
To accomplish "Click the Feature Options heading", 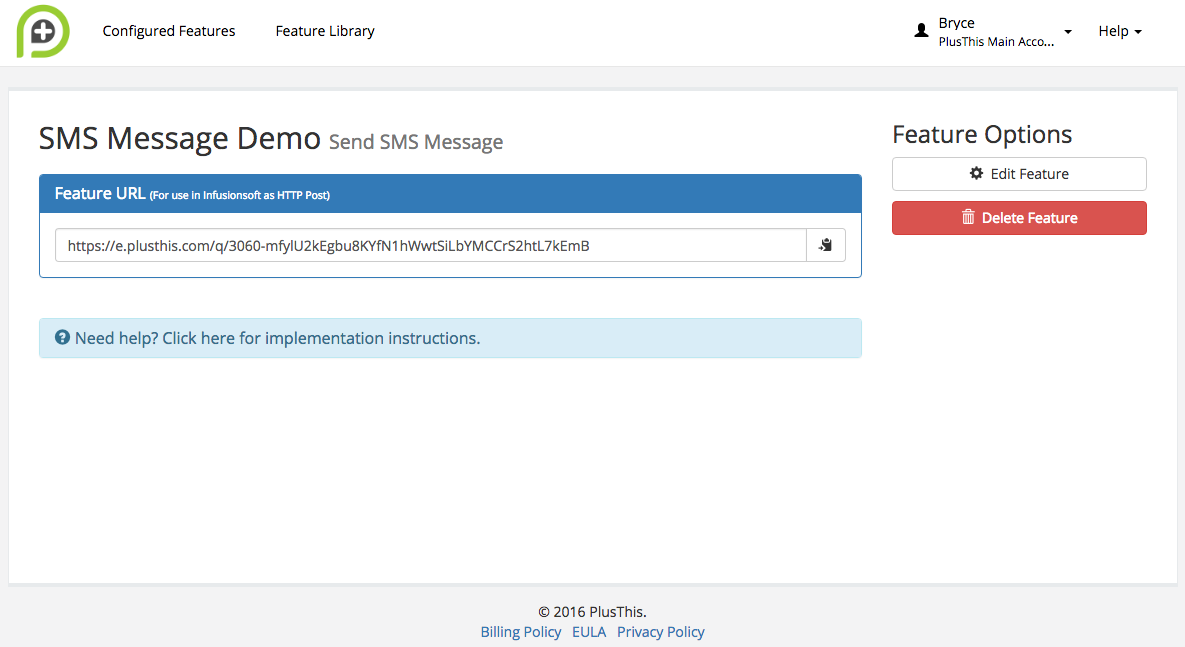I will (982, 135).
